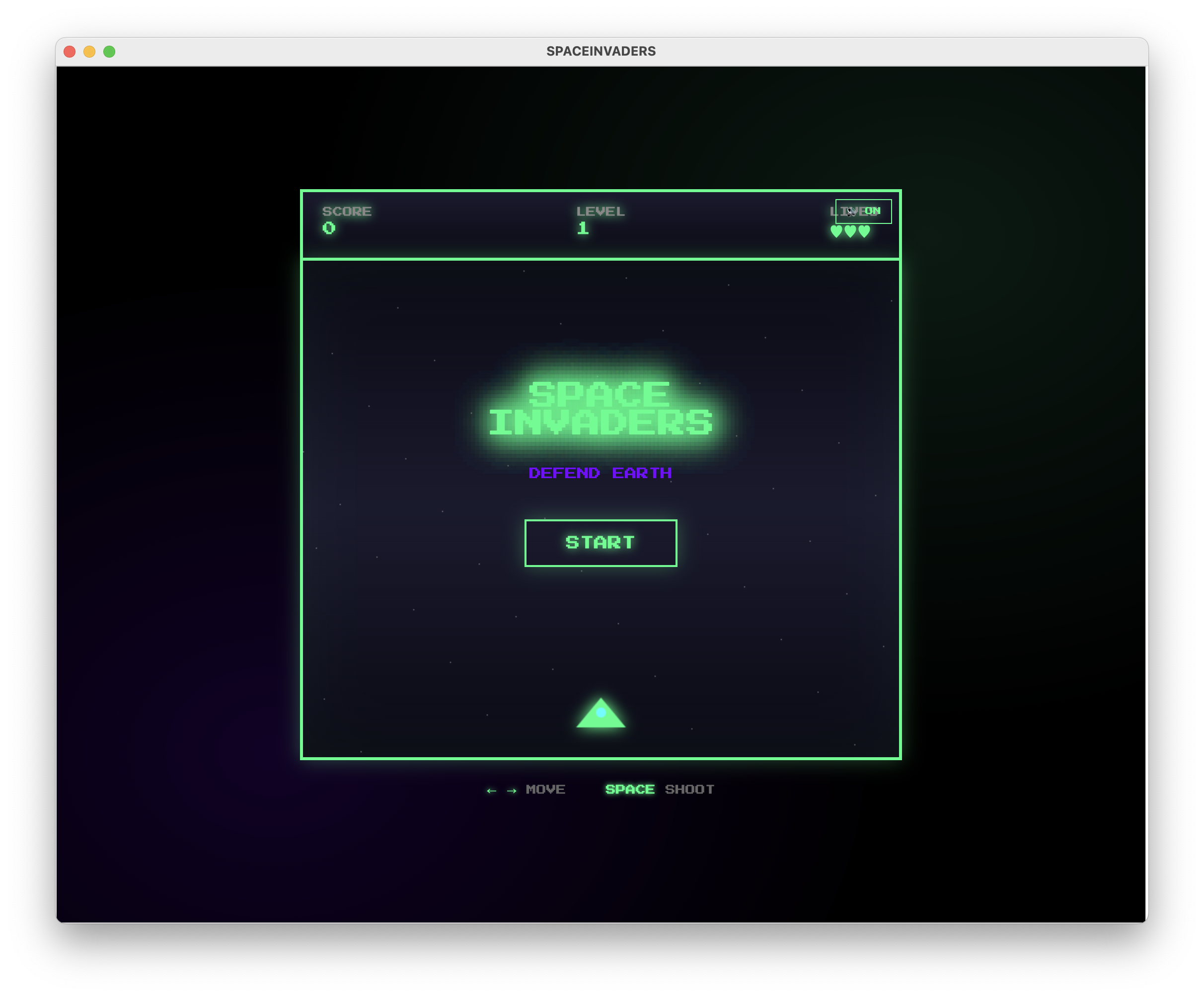The width and height of the screenshot is (1204, 997).
Task: Click the SPACE INVADERS glowing title
Action: click(x=601, y=408)
